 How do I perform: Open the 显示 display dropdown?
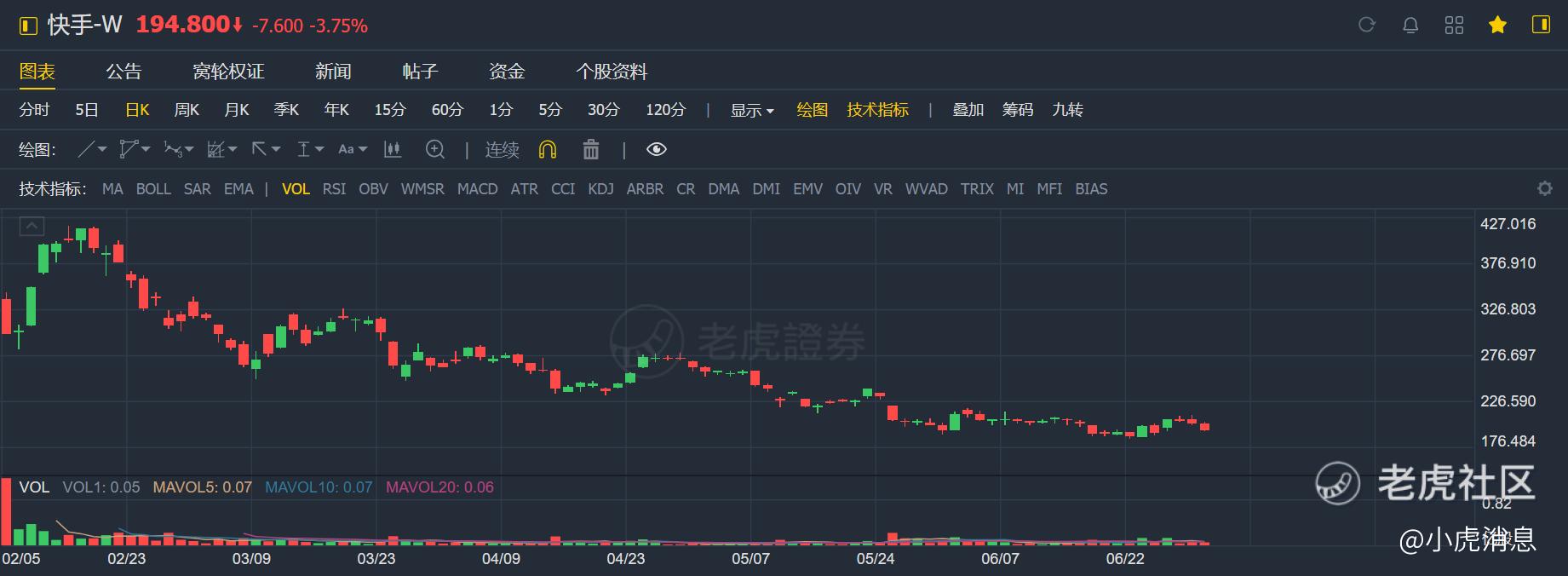752,110
